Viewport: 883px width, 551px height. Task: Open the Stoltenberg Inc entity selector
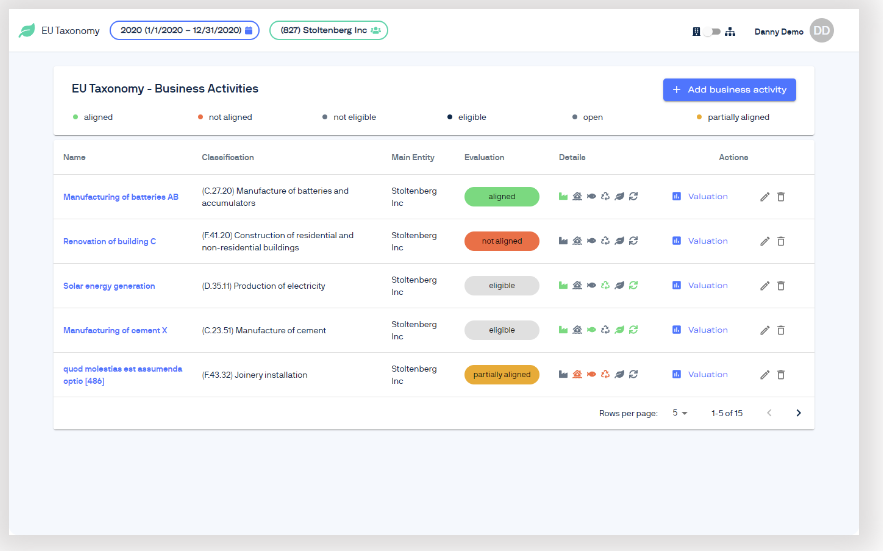click(x=328, y=31)
